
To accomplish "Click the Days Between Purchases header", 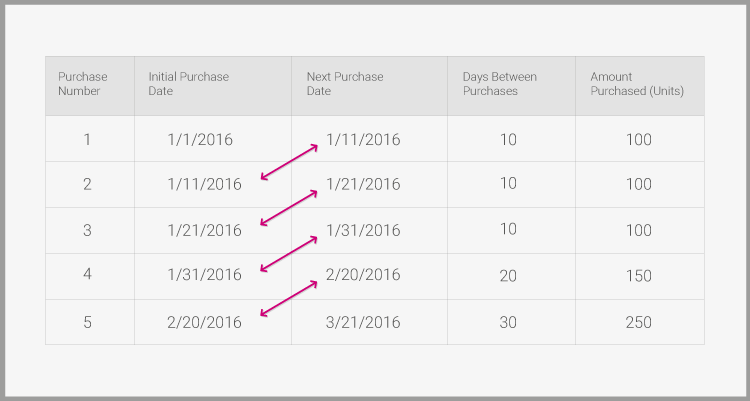I will [499, 84].
